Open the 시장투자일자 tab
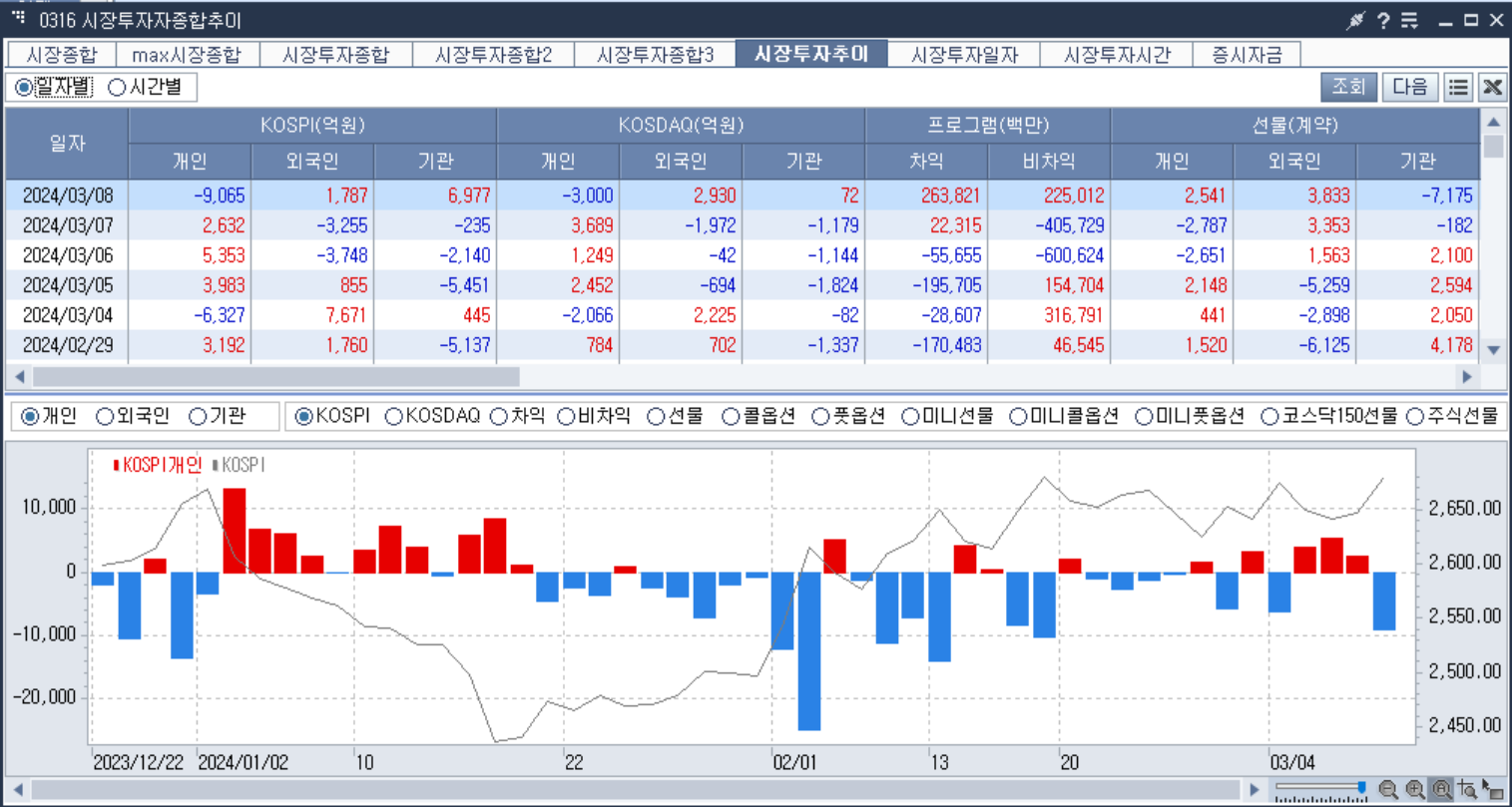This screenshot has width=1512, height=807. (964, 55)
